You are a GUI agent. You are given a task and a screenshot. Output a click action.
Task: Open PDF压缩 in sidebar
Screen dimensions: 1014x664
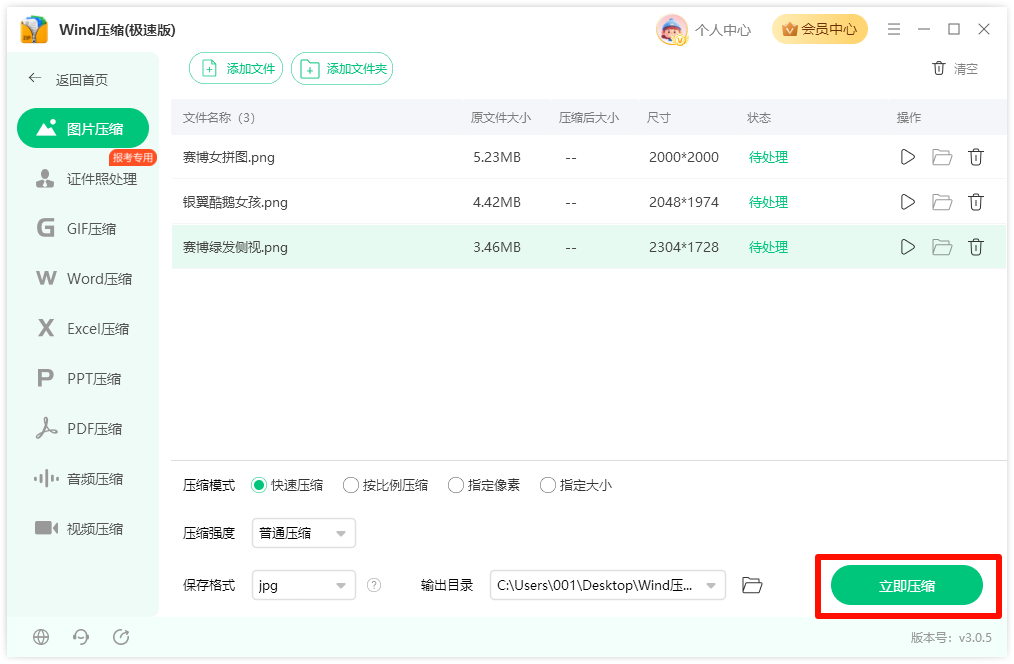click(x=79, y=429)
